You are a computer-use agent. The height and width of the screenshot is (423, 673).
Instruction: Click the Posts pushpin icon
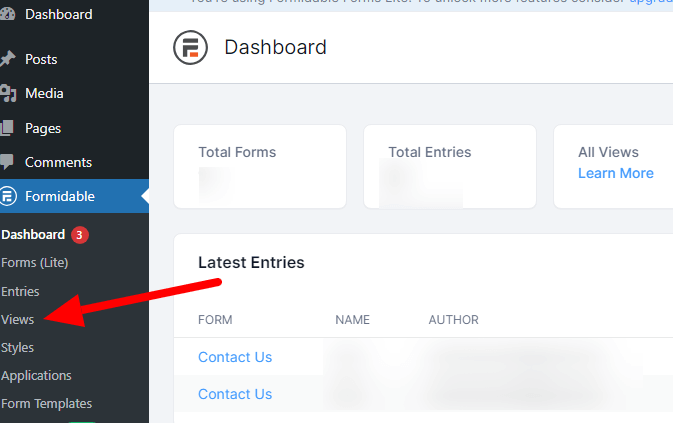pos(7,59)
